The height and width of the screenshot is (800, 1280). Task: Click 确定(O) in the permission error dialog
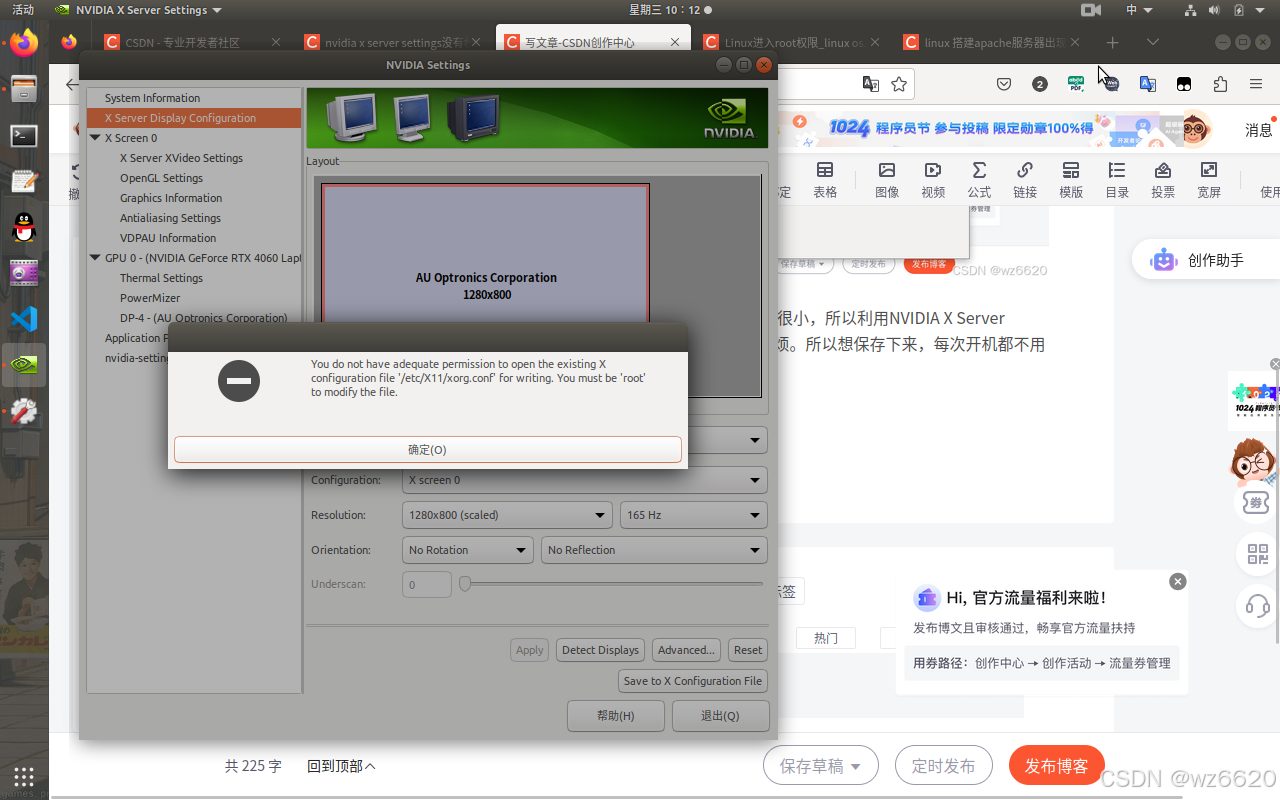pos(428,450)
